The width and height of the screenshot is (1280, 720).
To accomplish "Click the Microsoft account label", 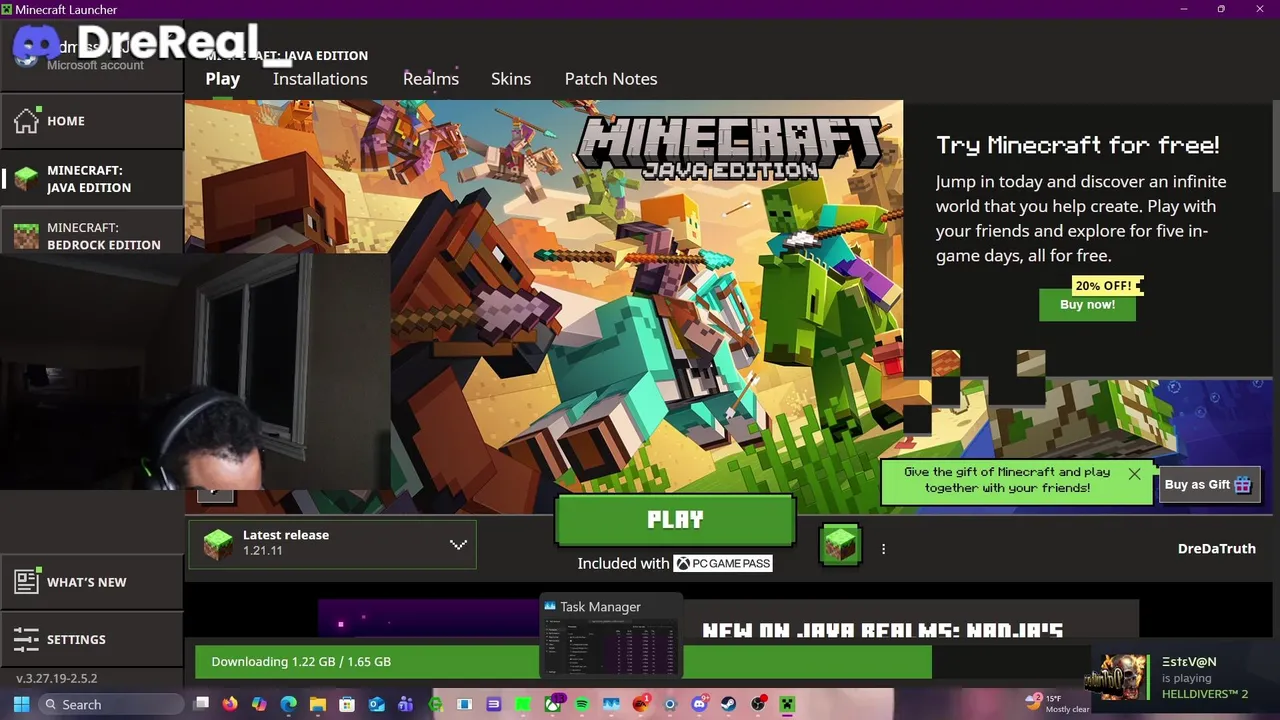I will coord(95,66).
